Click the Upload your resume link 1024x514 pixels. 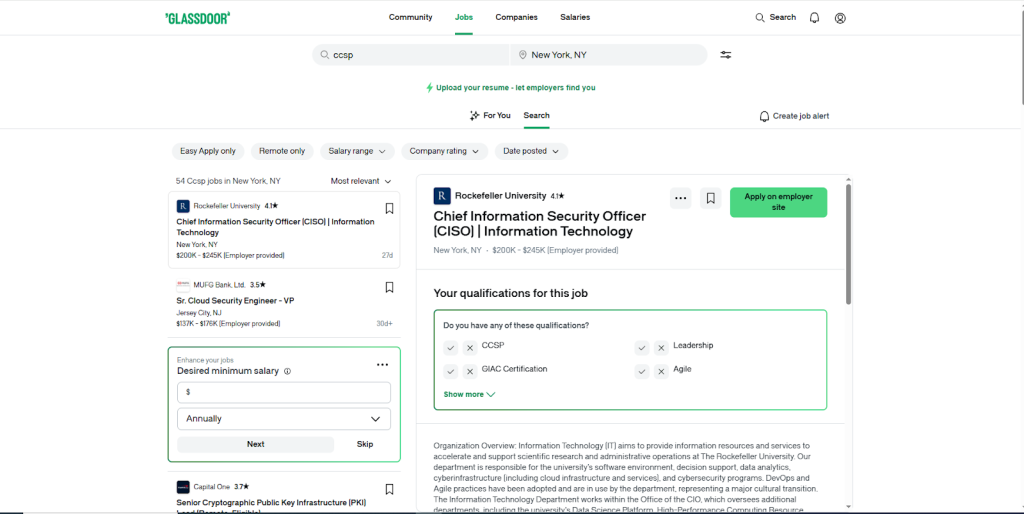click(516, 88)
